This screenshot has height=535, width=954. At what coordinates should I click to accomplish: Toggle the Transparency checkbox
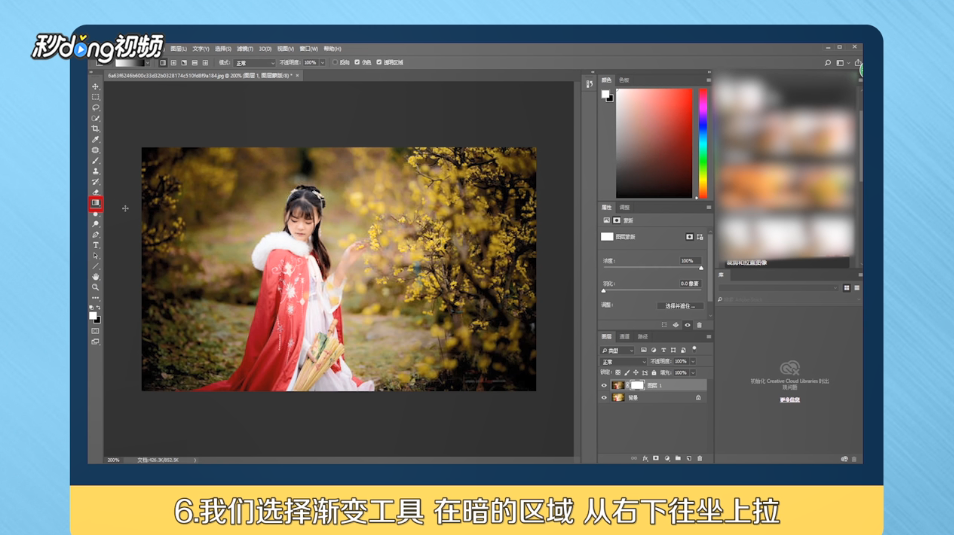point(379,63)
